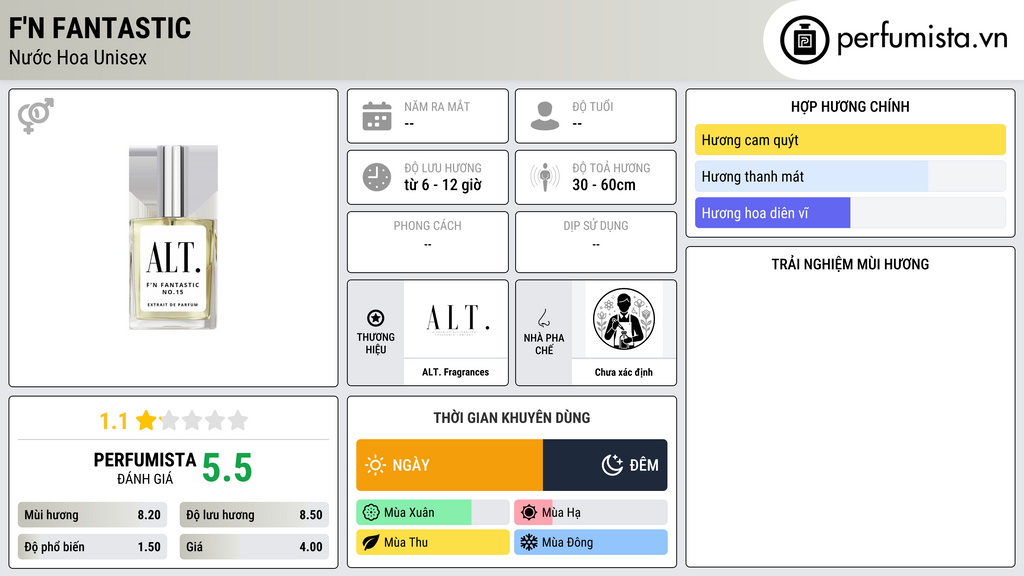Viewport: 1024px width, 576px height.
Task: Click the 30 - 60cm value
Action: 603,185
